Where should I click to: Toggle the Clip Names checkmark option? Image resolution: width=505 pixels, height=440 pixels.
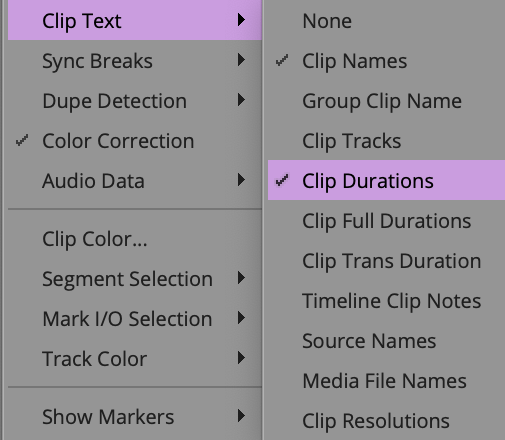point(386,60)
